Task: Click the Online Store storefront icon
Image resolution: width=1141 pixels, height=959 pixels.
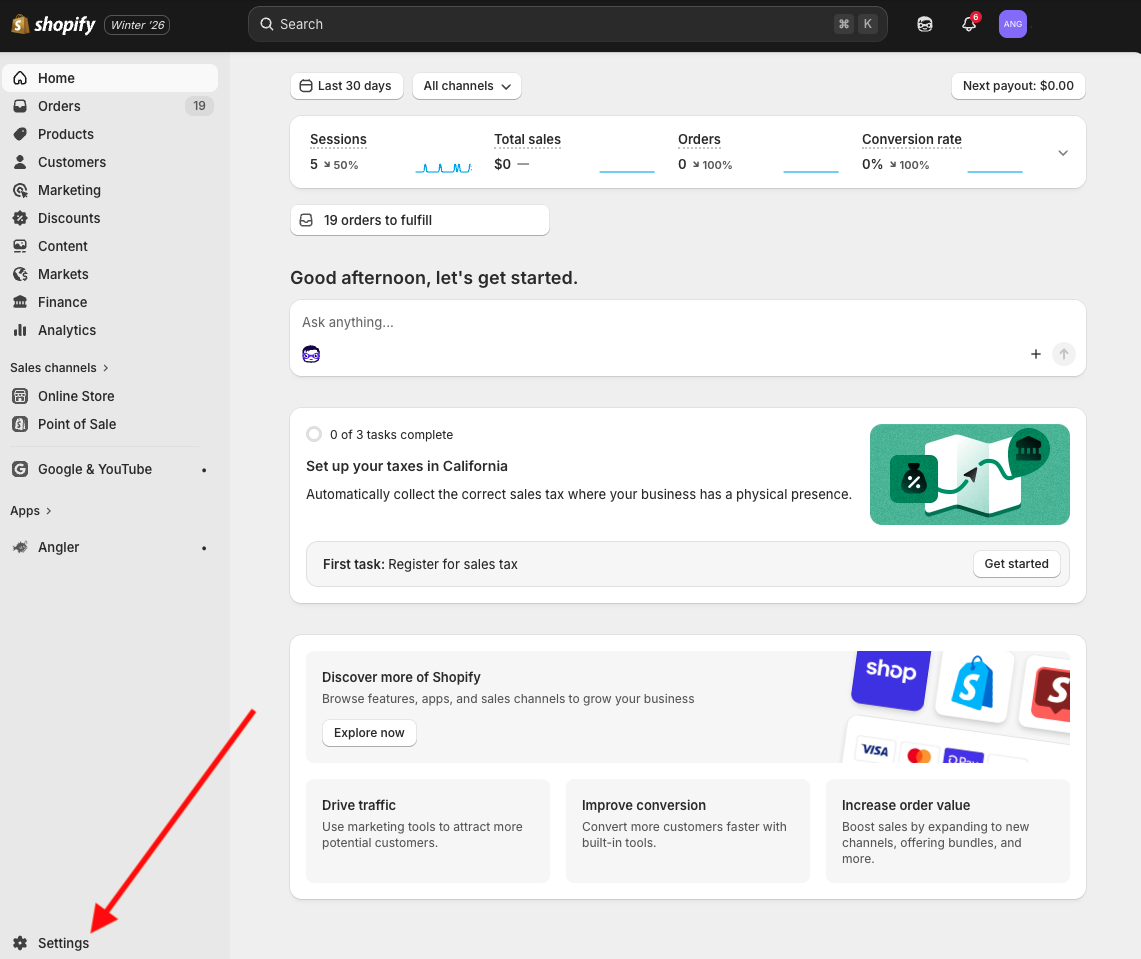Action: (20, 396)
